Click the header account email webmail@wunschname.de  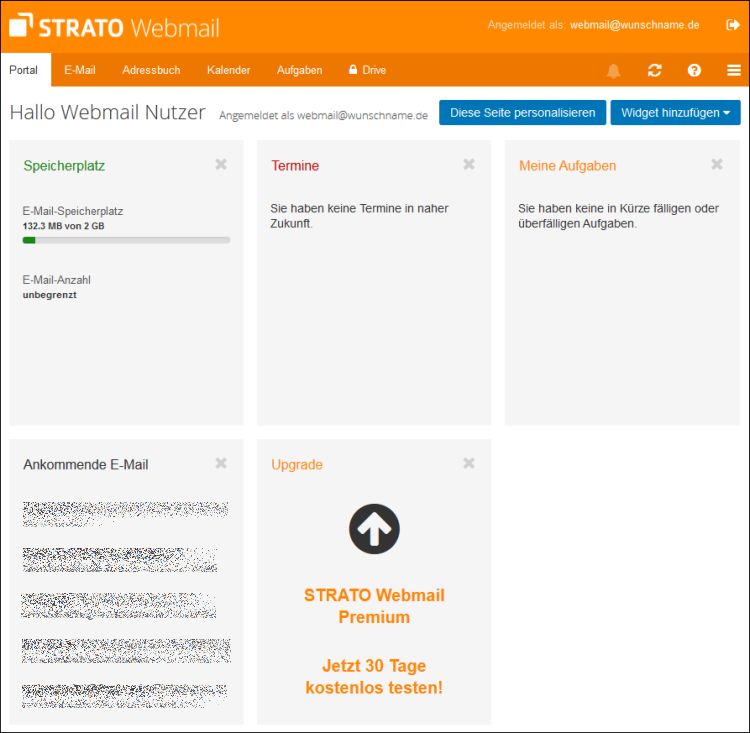pos(634,25)
